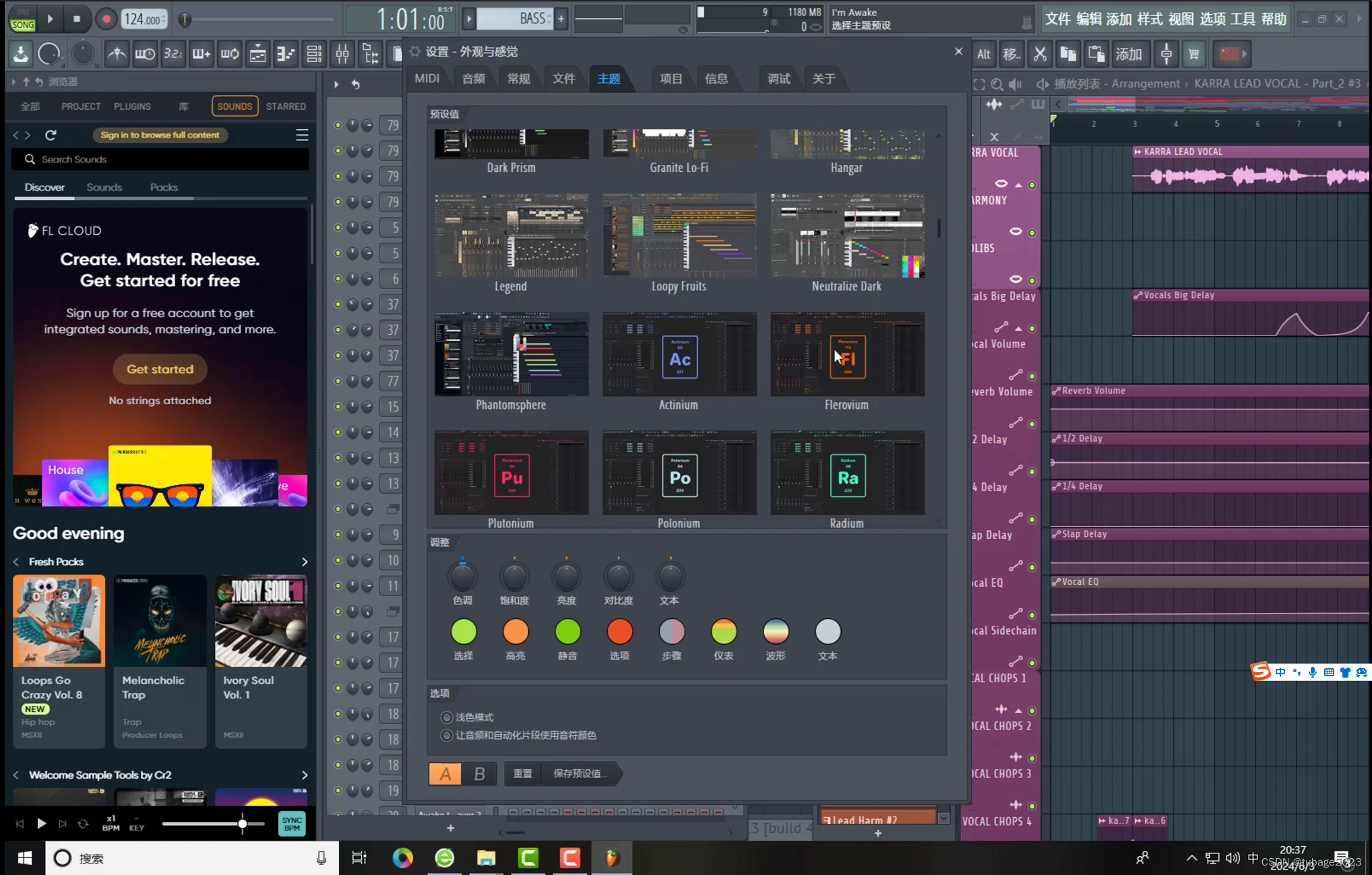This screenshot has height=875, width=1372.
Task: Click the red Record button
Action: 106,19
